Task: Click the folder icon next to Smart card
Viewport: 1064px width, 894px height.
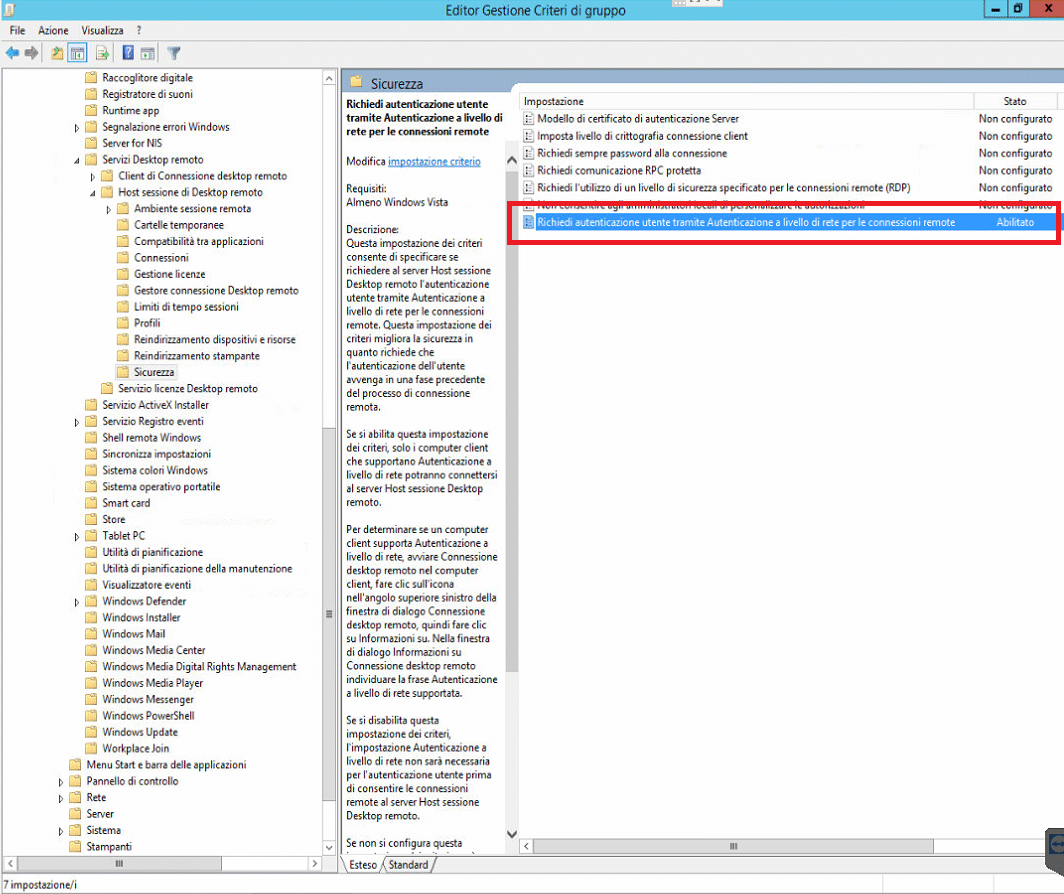Action: pyautogui.click(x=91, y=503)
